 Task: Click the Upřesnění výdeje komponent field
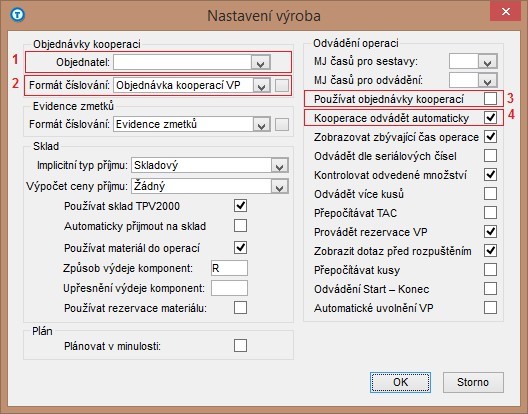(x=229, y=288)
